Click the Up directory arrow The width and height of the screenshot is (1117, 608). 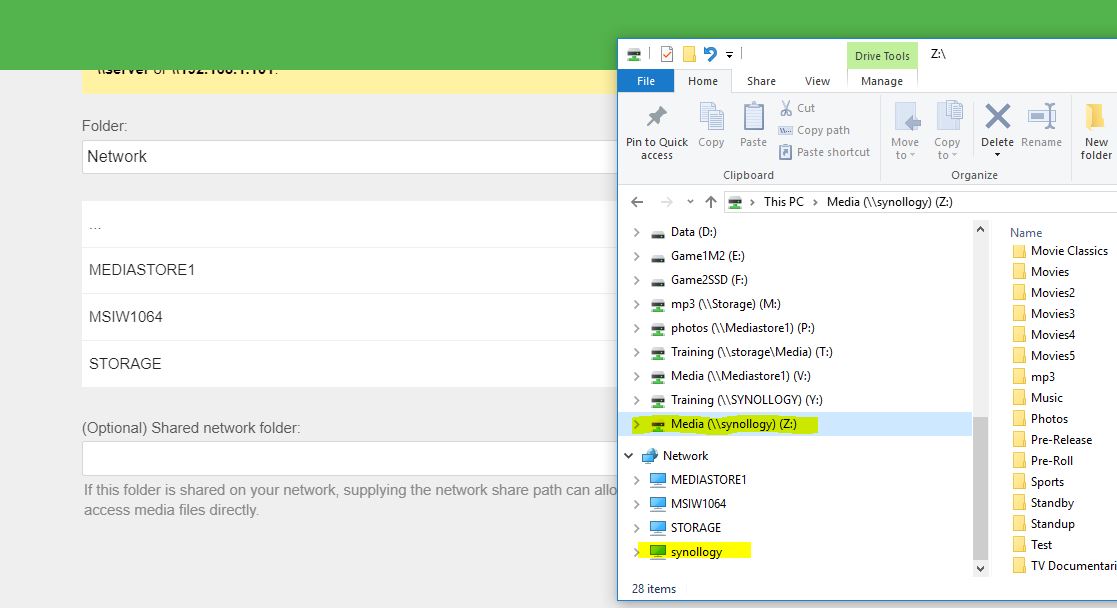tap(711, 202)
